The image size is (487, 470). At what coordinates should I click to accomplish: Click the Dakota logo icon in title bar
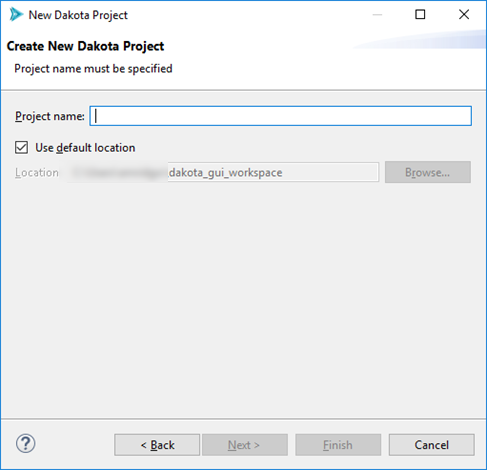pyautogui.click(x=16, y=15)
